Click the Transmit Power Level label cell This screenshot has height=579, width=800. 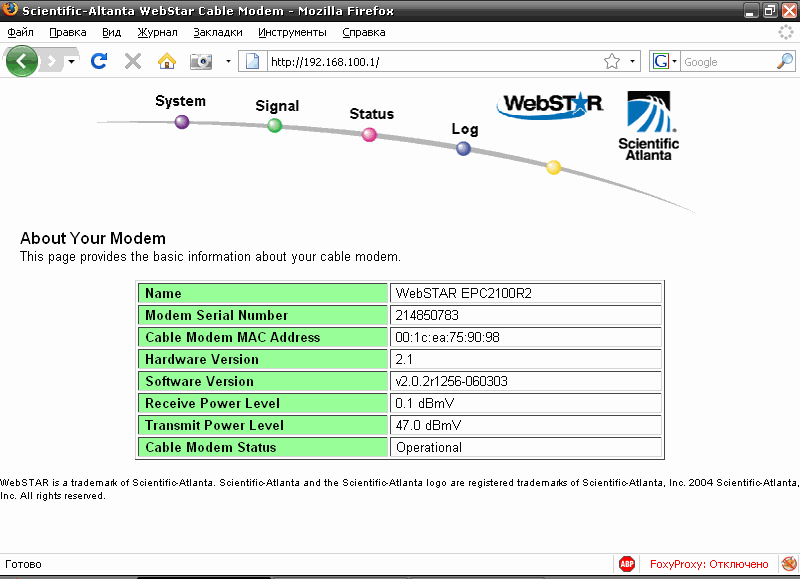click(x=263, y=425)
